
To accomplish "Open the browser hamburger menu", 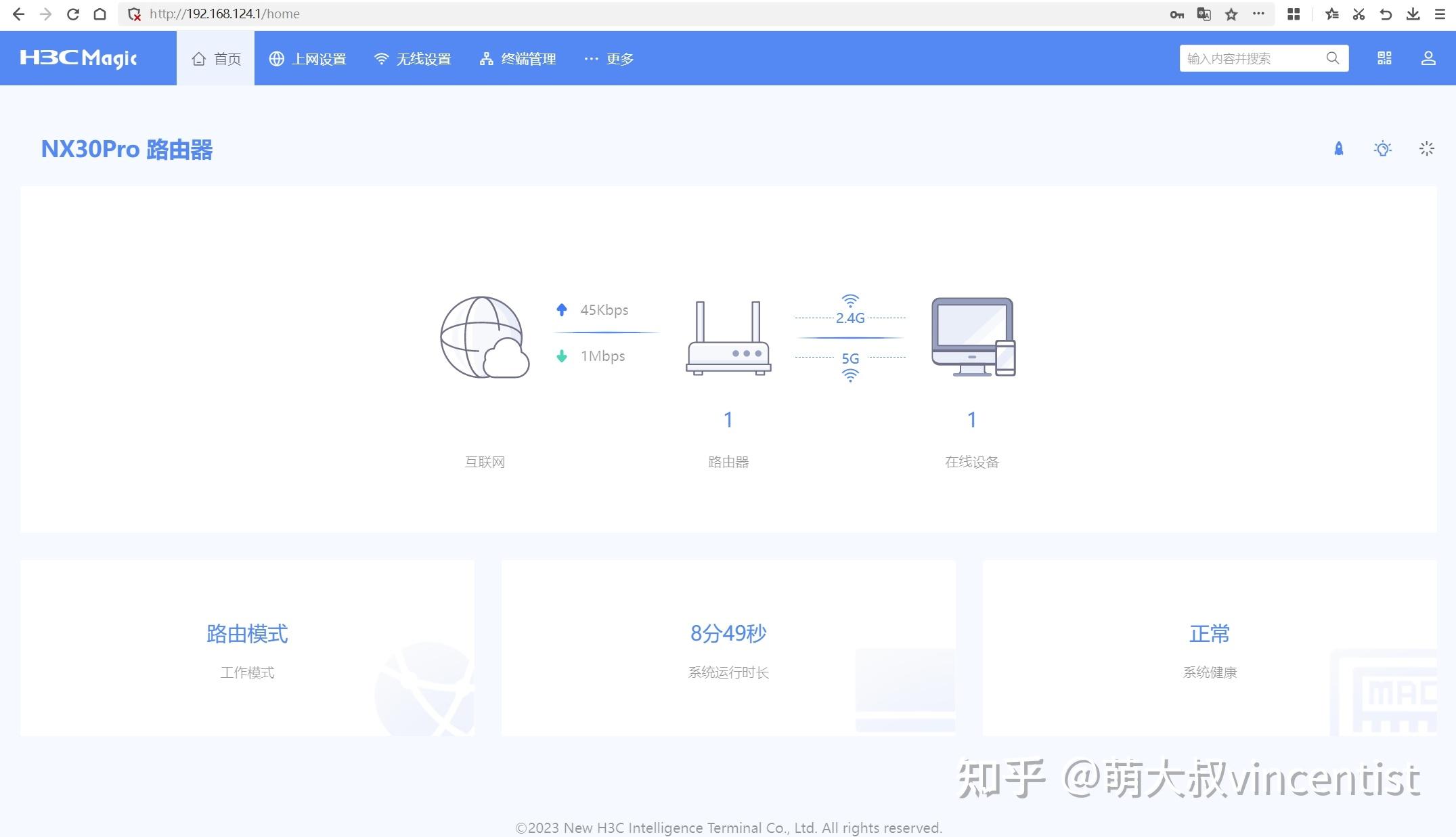I will click(1439, 14).
